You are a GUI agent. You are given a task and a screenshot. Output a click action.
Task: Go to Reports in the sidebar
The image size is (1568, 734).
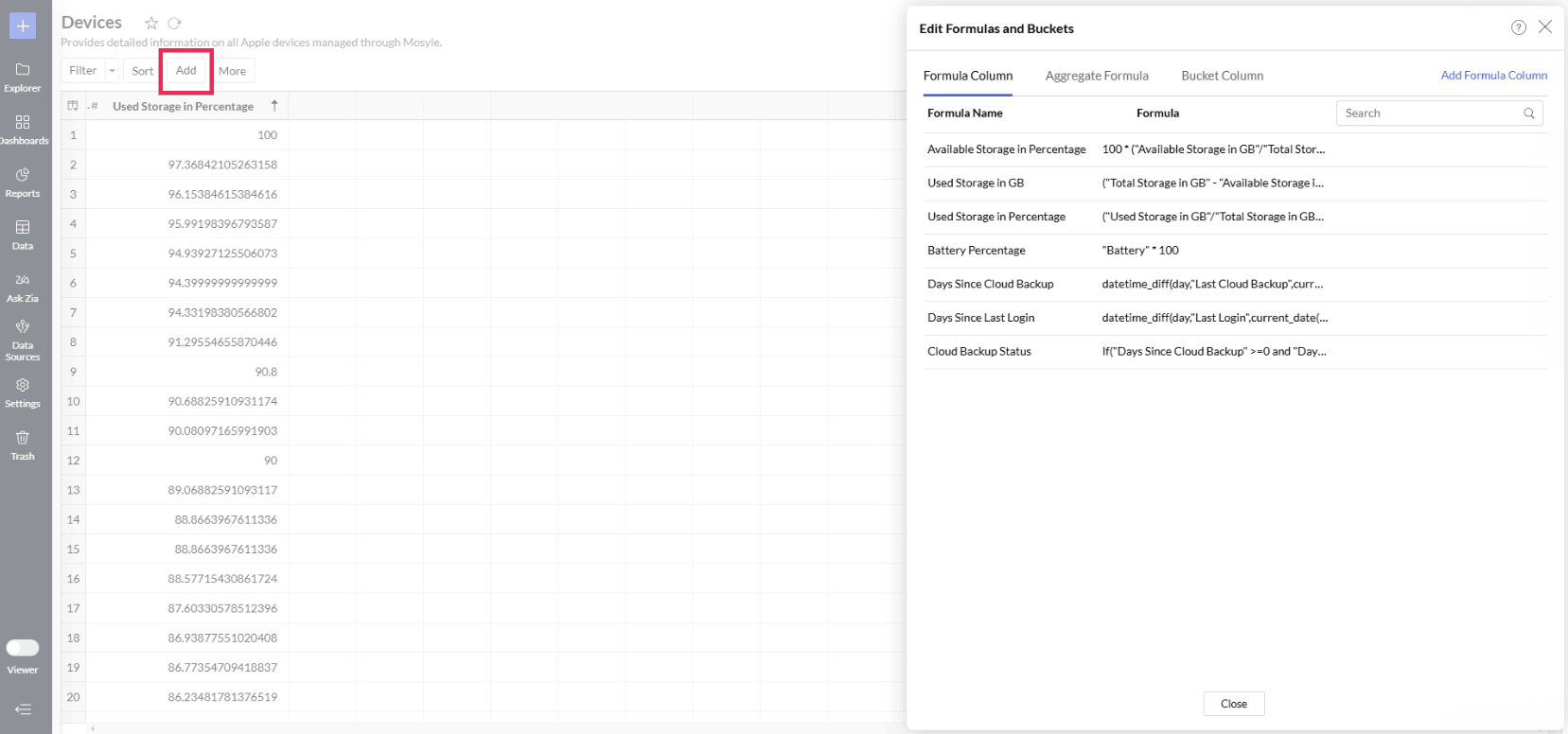pyautogui.click(x=23, y=183)
